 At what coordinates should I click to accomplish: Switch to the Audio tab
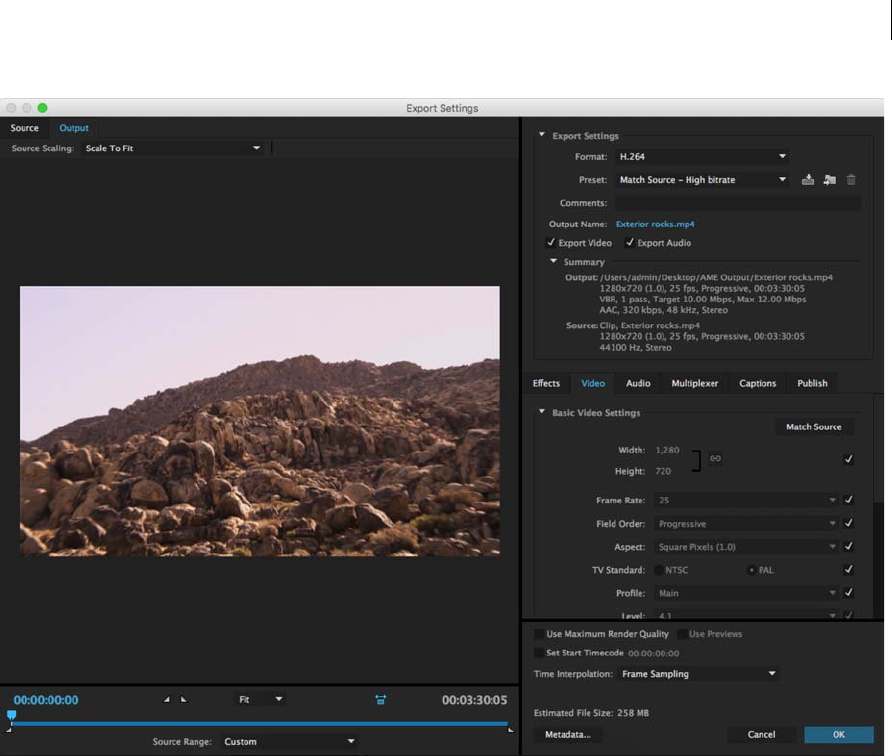[x=638, y=383]
